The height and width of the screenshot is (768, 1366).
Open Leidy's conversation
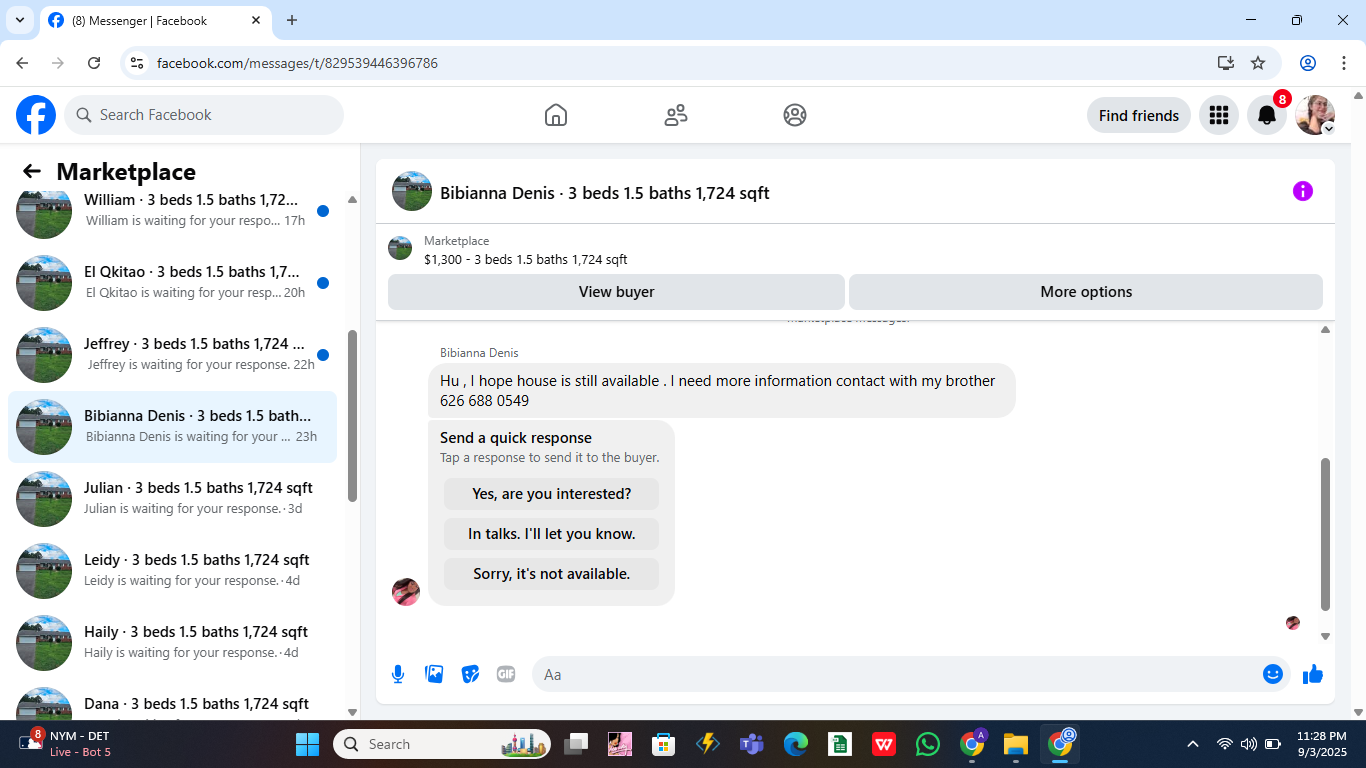(x=172, y=571)
